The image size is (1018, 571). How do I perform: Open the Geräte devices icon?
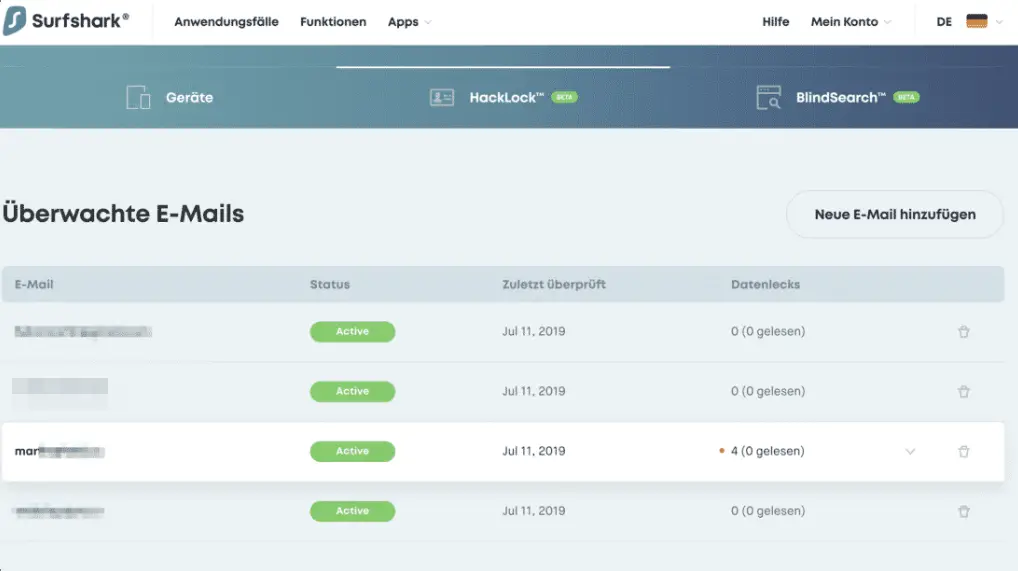coord(138,97)
